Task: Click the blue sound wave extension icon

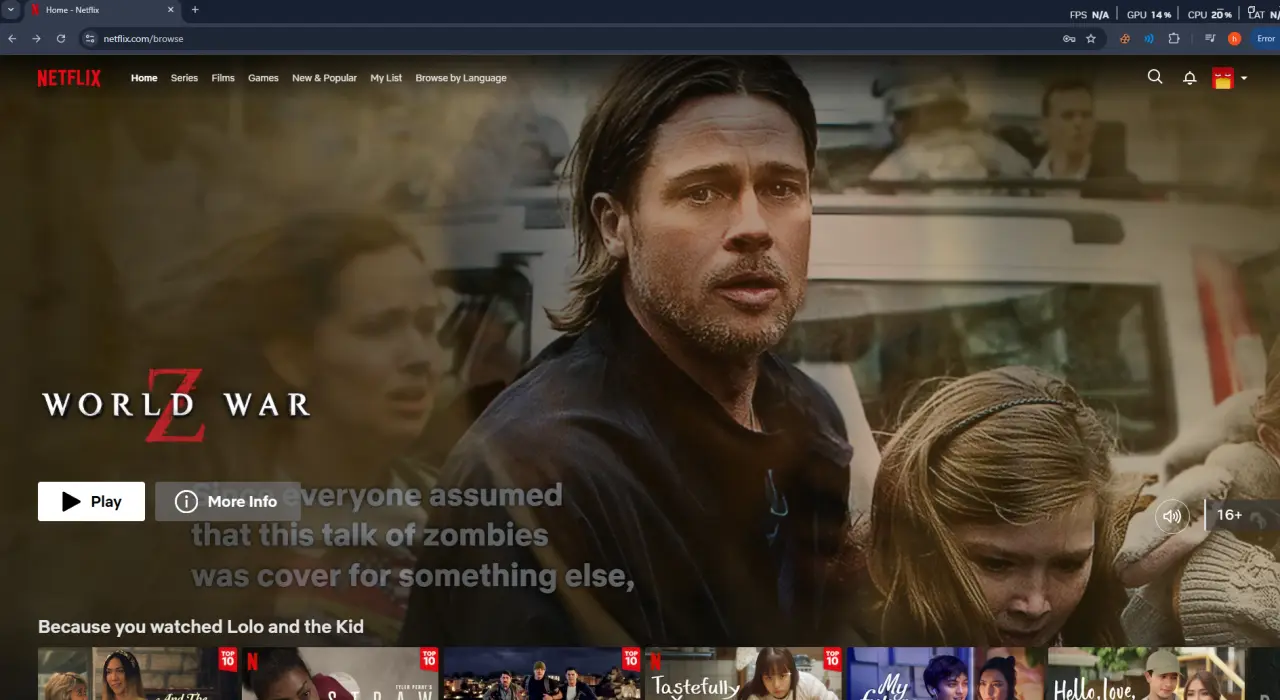Action: click(x=1149, y=38)
